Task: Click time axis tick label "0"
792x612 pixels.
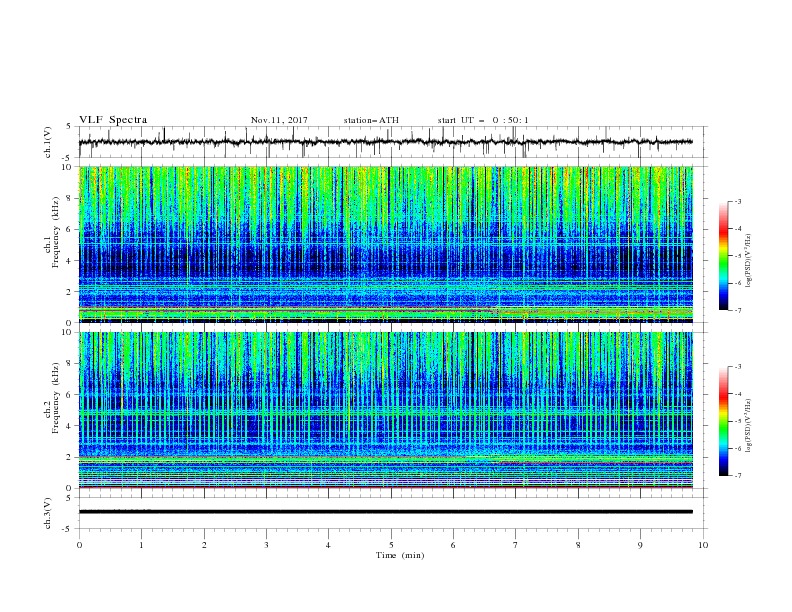Action: coord(79,545)
